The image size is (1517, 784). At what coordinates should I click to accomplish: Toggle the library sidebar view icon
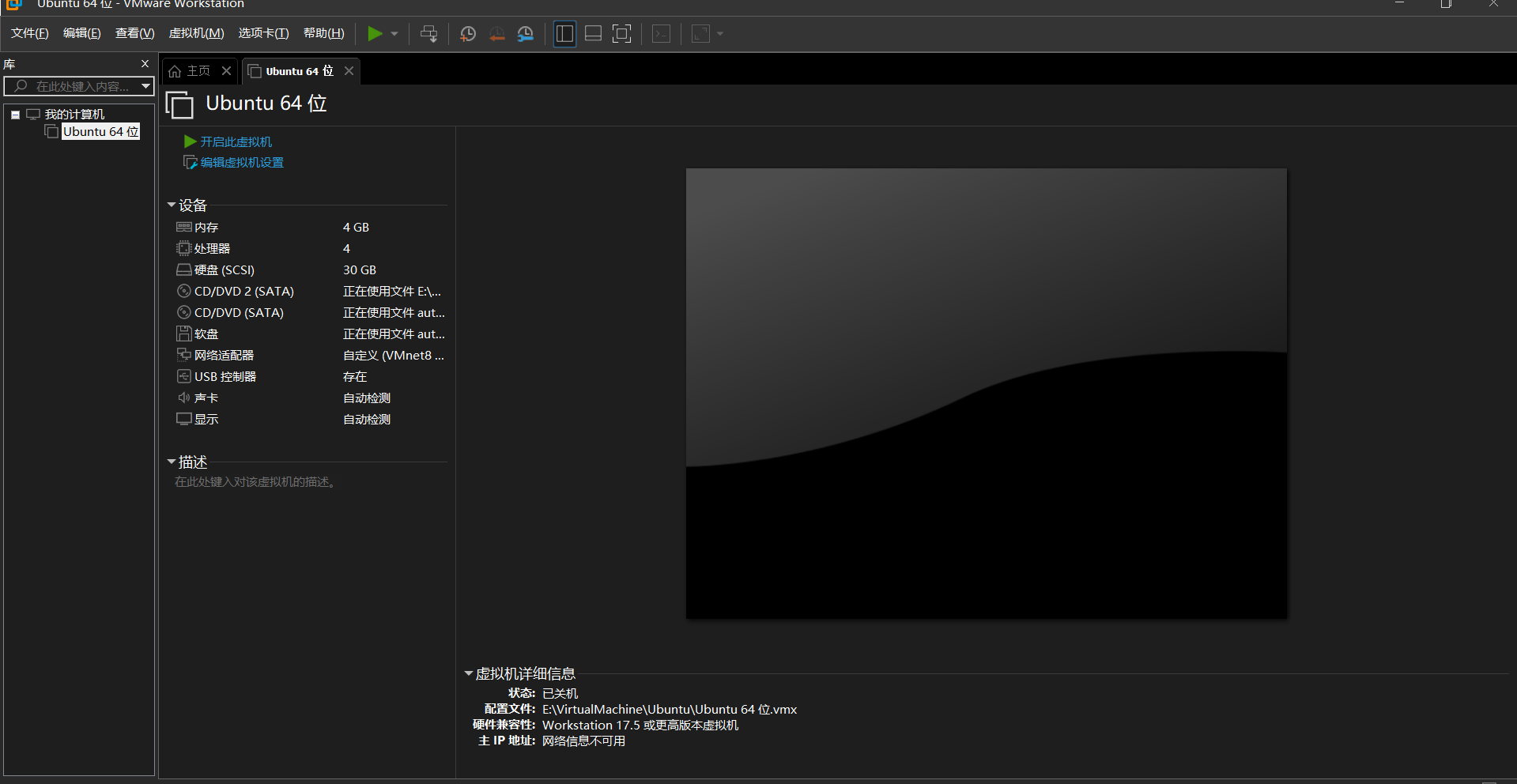564,34
